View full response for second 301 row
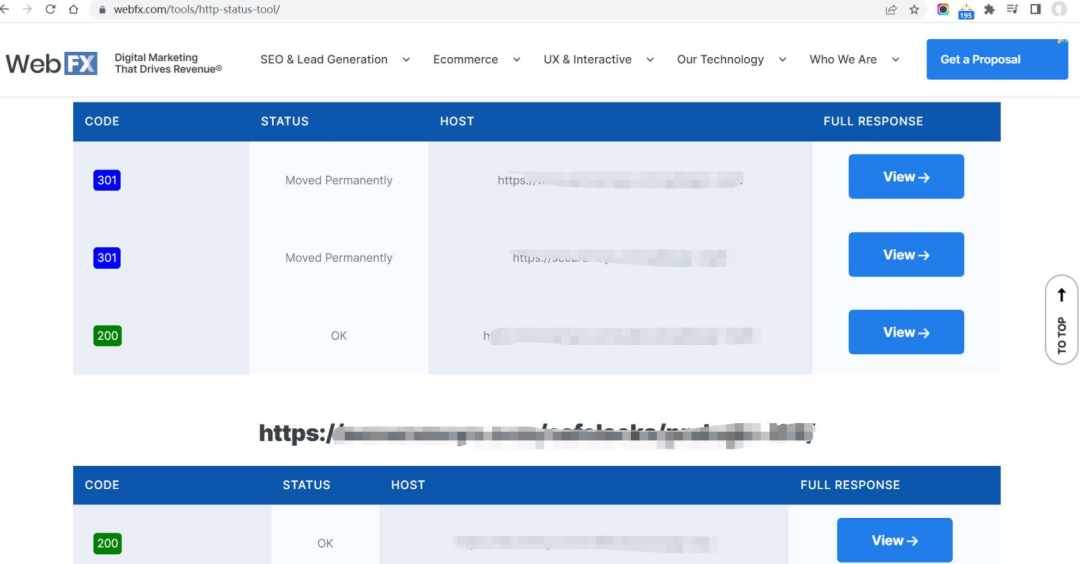This screenshot has height=564, width=1080. tap(906, 255)
